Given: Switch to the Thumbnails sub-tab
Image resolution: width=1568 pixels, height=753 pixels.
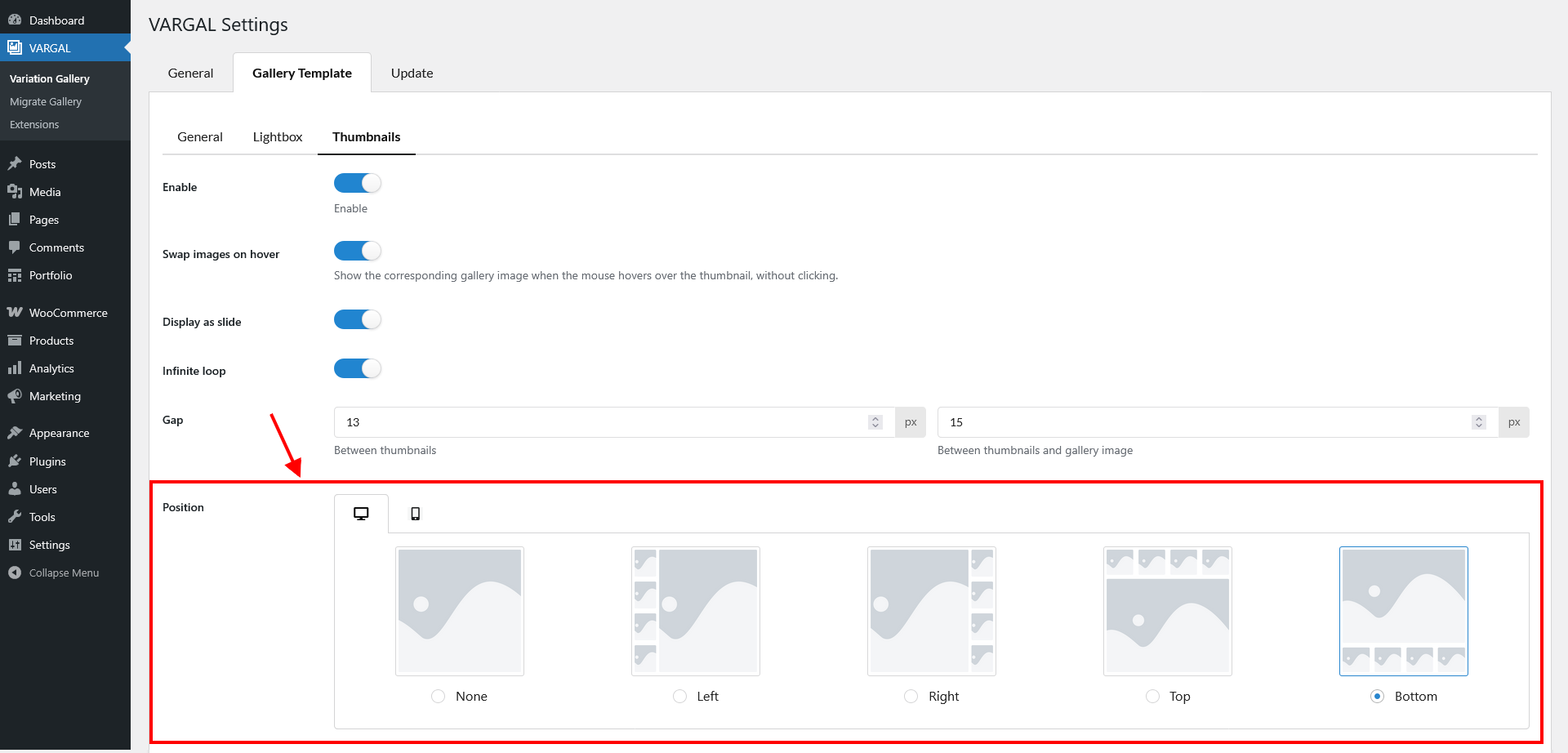Looking at the screenshot, I should pos(367,136).
